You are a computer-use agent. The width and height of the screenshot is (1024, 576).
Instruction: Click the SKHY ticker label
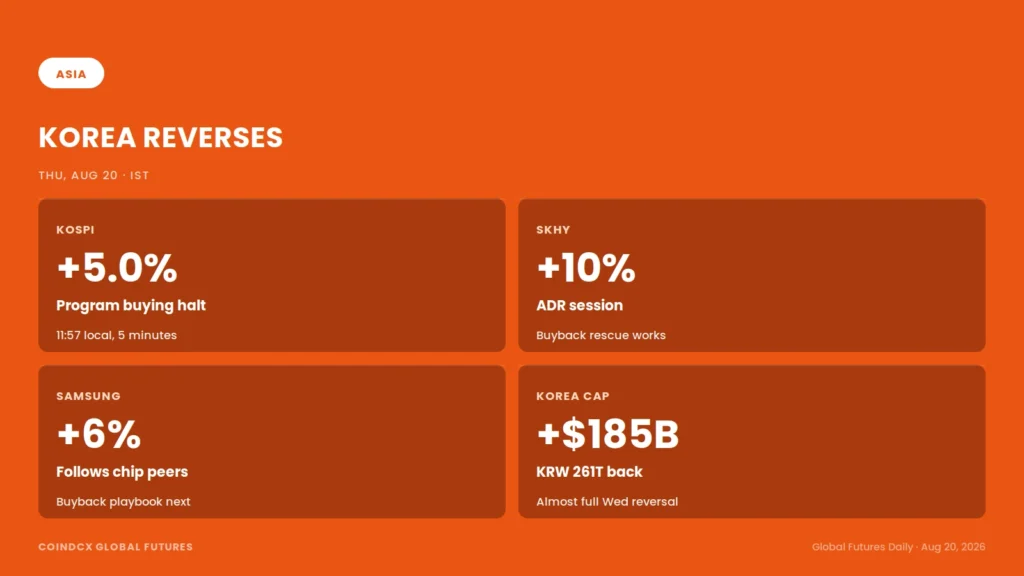(x=553, y=230)
